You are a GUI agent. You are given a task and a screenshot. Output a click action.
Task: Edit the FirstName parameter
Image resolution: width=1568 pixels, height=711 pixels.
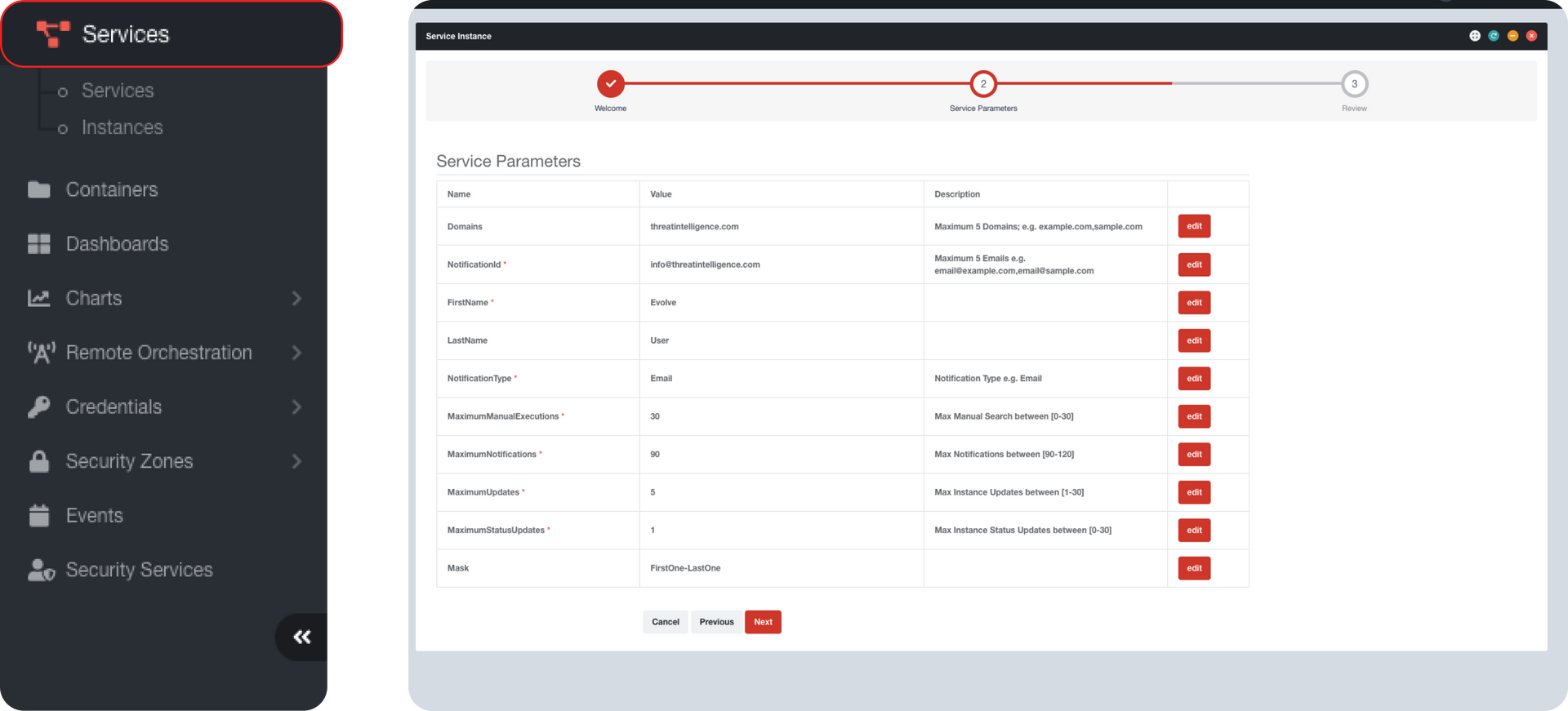pyautogui.click(x=1194, y=302)
